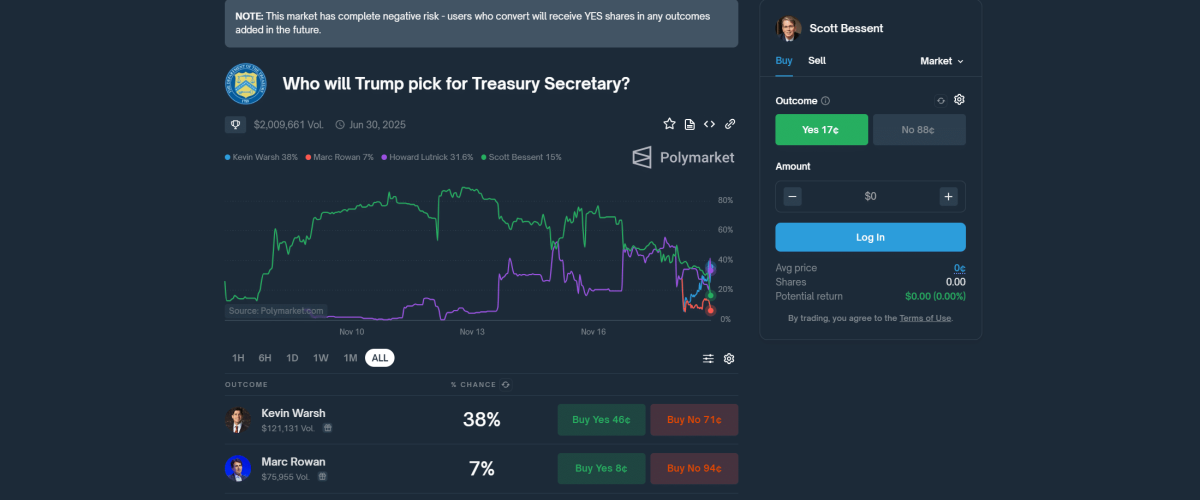
Task: Bookmark this market with the star icon
Action: 669,124
